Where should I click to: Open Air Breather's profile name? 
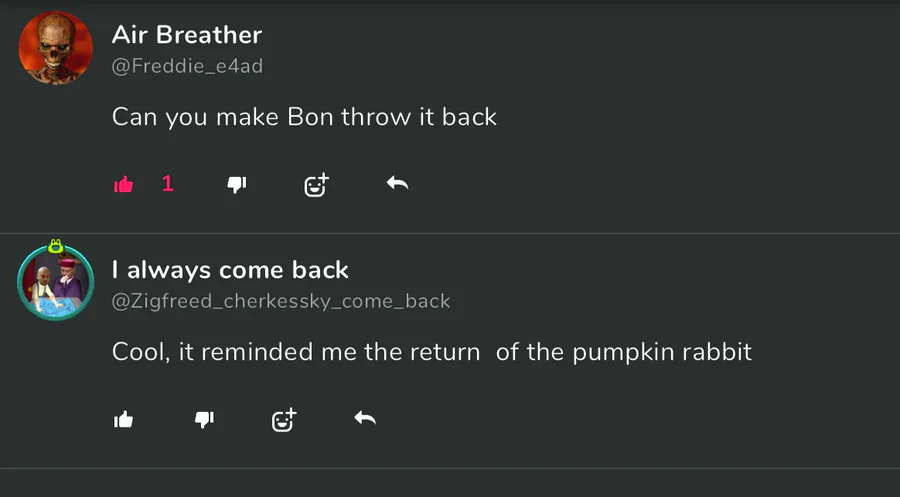(x=187, y=35)
